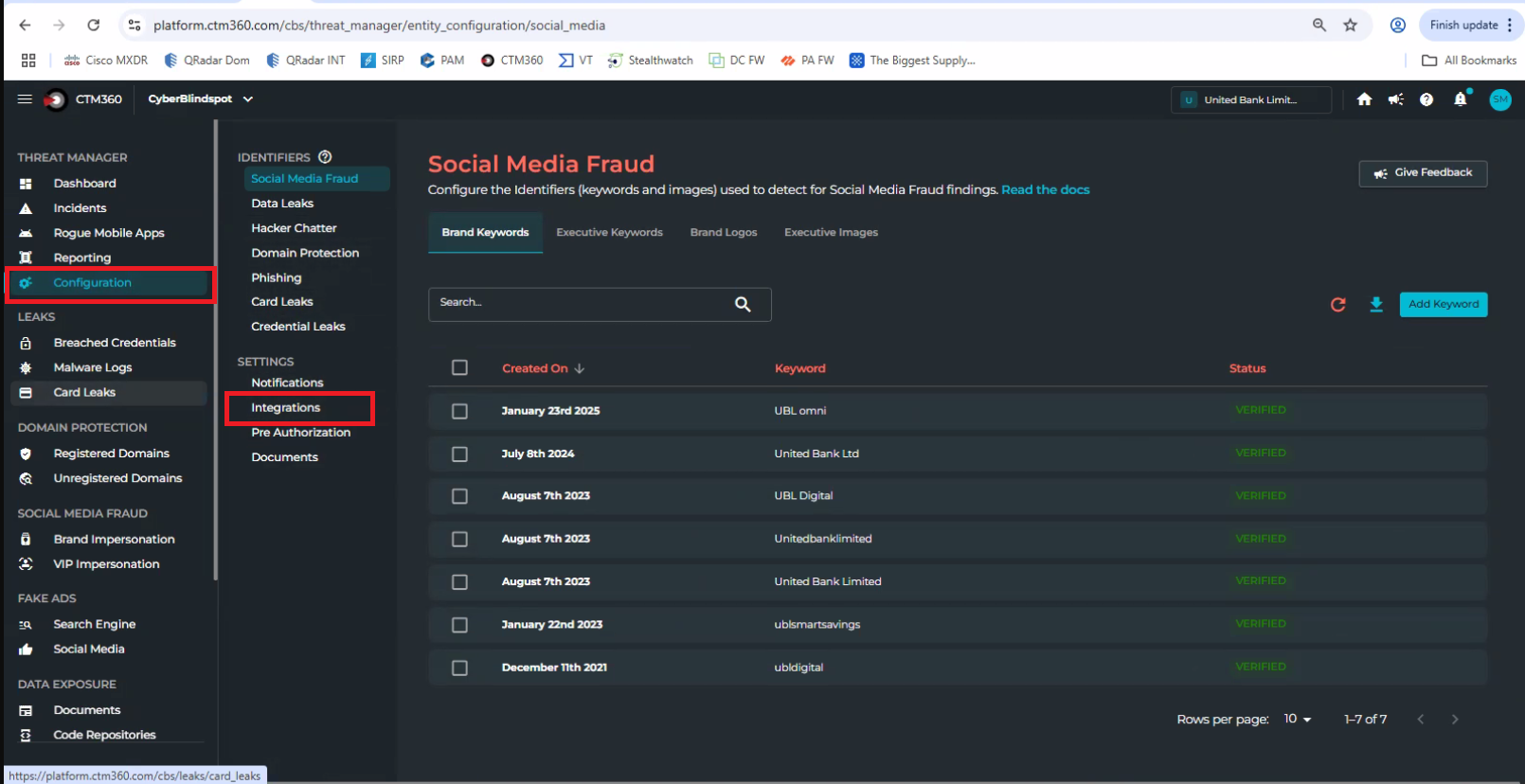Viewport: 1525px width, 784px height.
Task: Click the Dashboard sidebar icon
Action: (26, 184)
